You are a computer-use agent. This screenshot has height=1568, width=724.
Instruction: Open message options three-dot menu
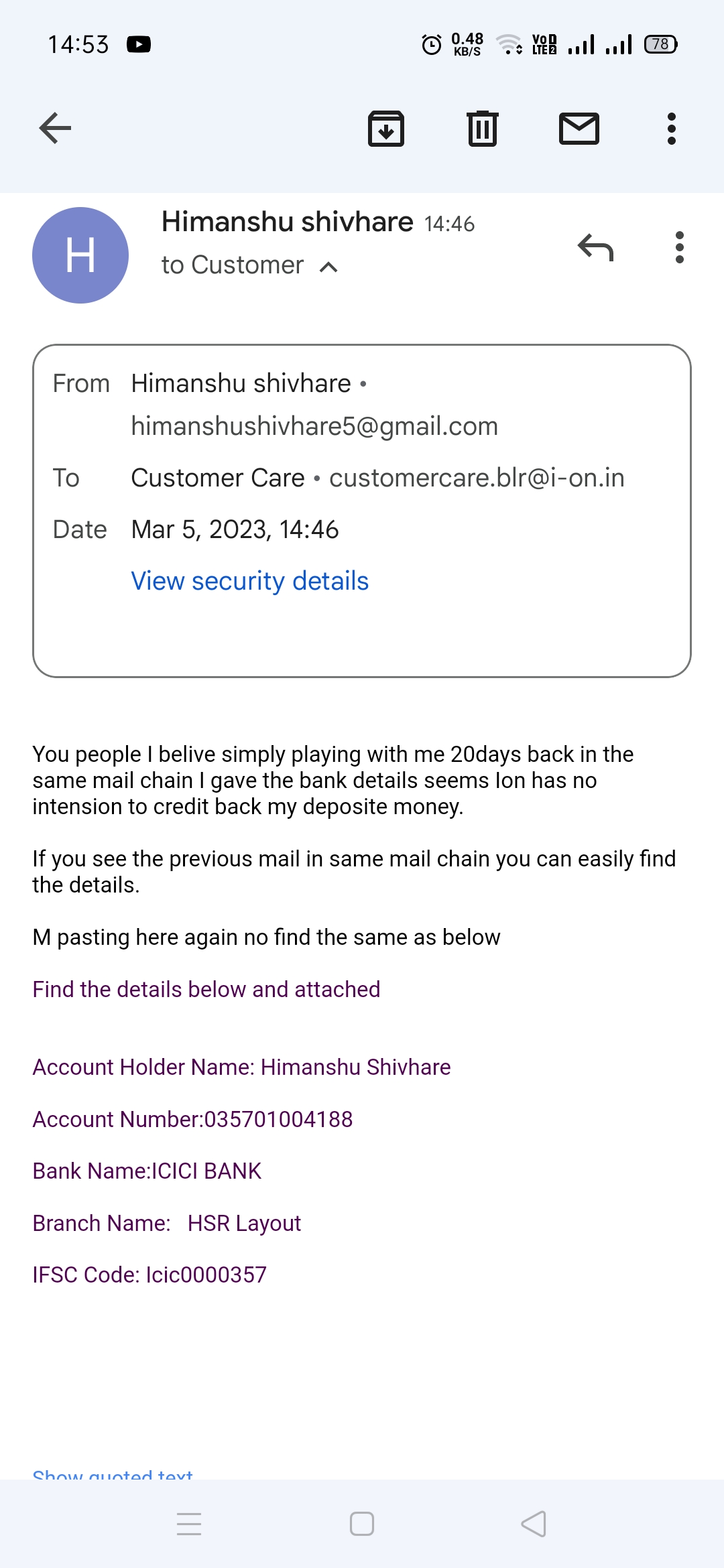pos(680,248)
